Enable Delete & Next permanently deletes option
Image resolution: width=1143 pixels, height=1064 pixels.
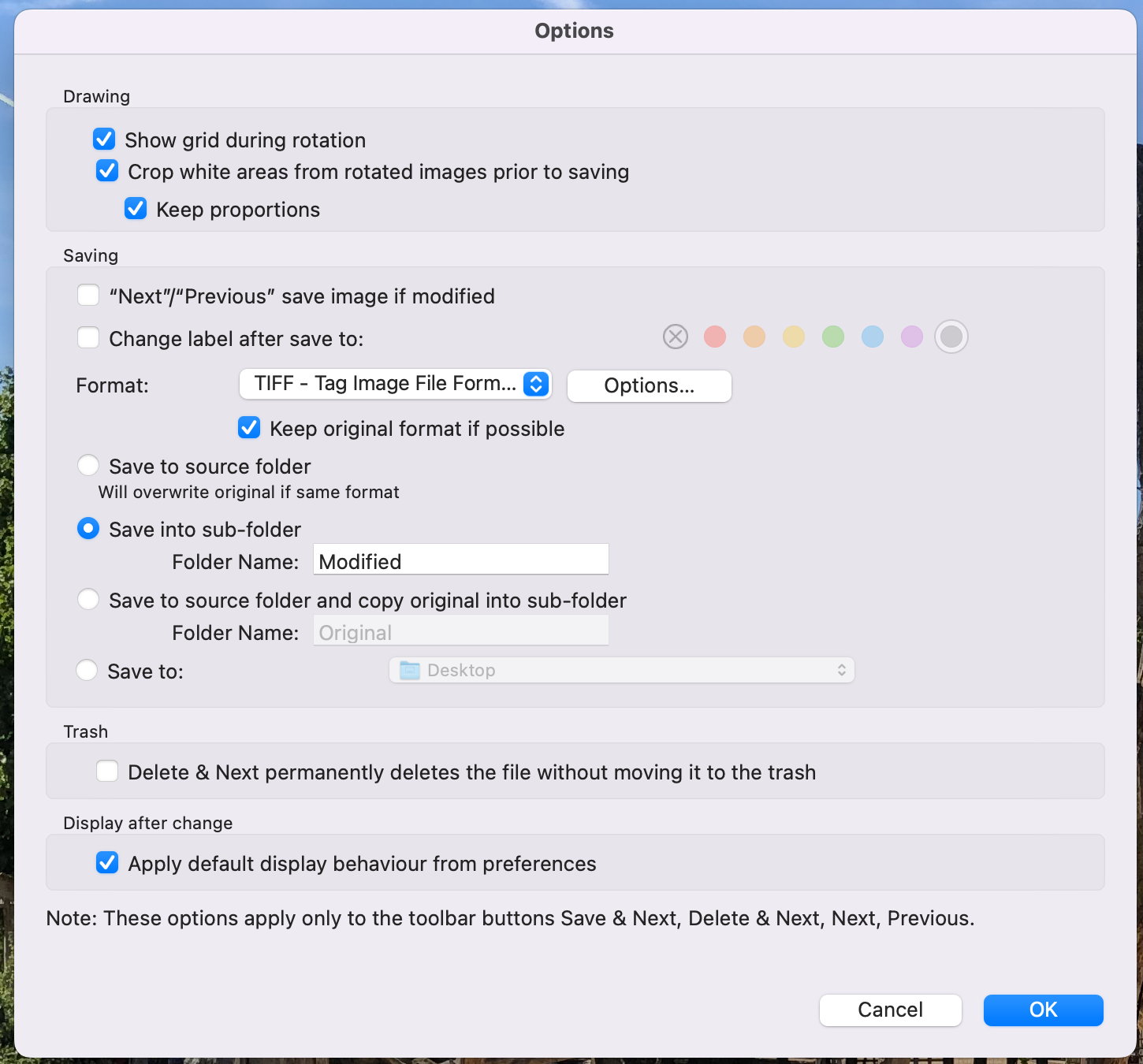coord(107,772)
